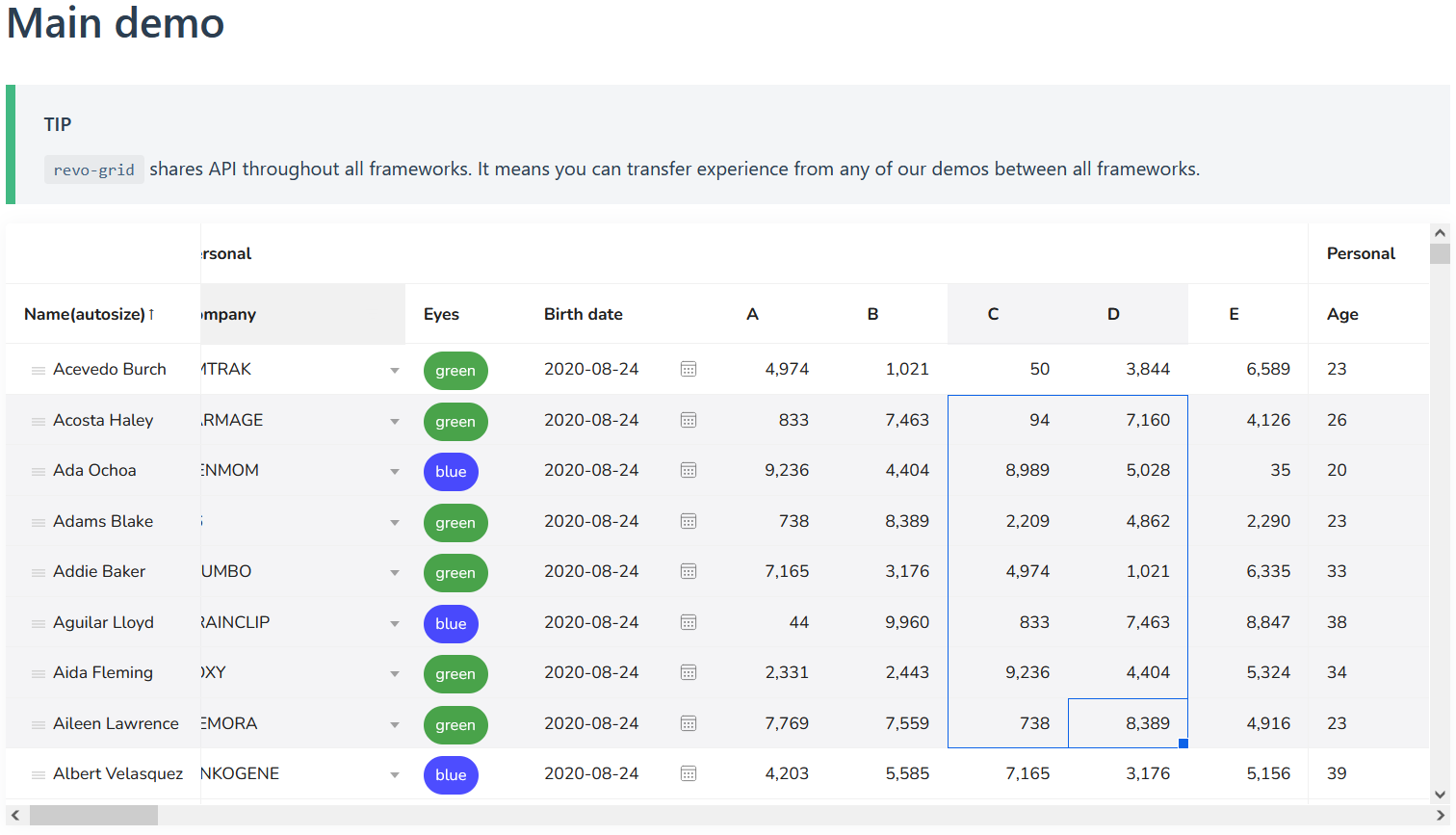Click the Age column header
1456x835 pixels.
[1342, 314]
